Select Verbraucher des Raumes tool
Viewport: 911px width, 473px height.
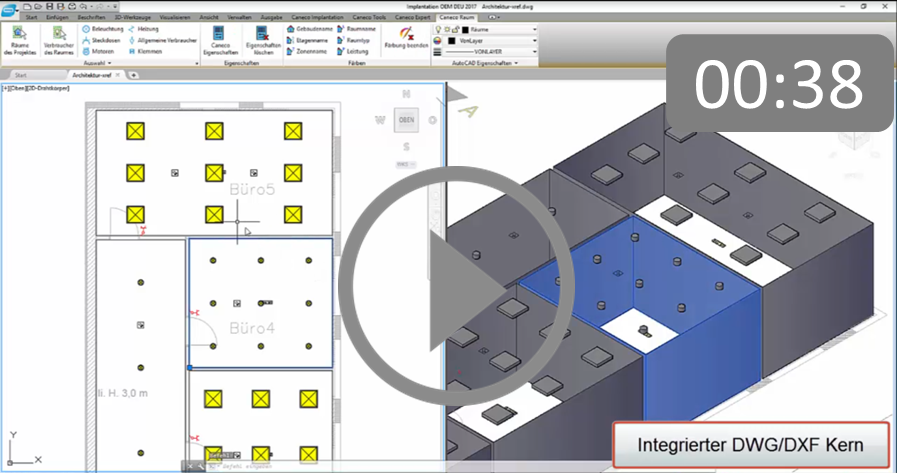[57, 35]
